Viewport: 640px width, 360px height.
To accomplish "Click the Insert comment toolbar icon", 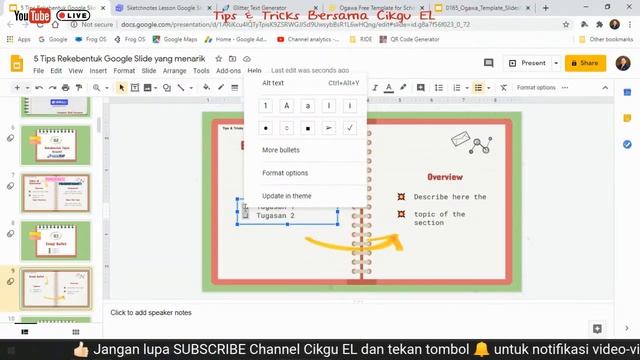I will point(420,88).
